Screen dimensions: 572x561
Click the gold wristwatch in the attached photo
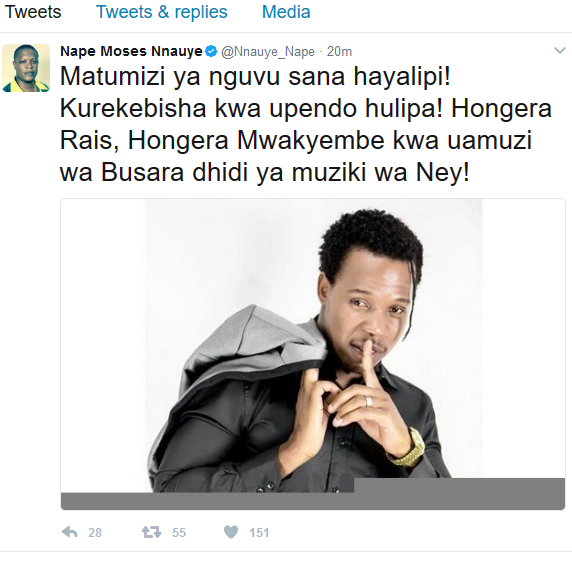[408, 448]
